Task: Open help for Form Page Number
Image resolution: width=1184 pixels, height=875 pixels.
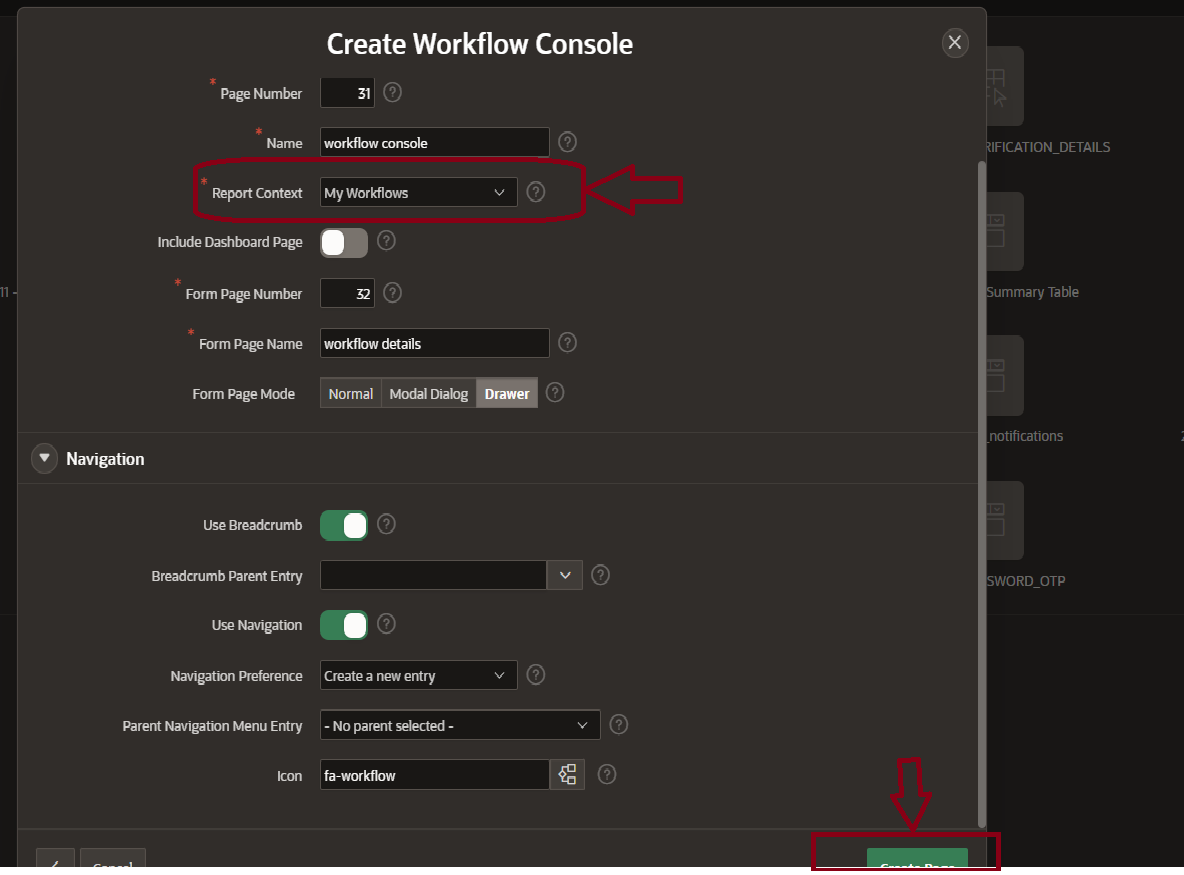Action: (x=392, y=293)
